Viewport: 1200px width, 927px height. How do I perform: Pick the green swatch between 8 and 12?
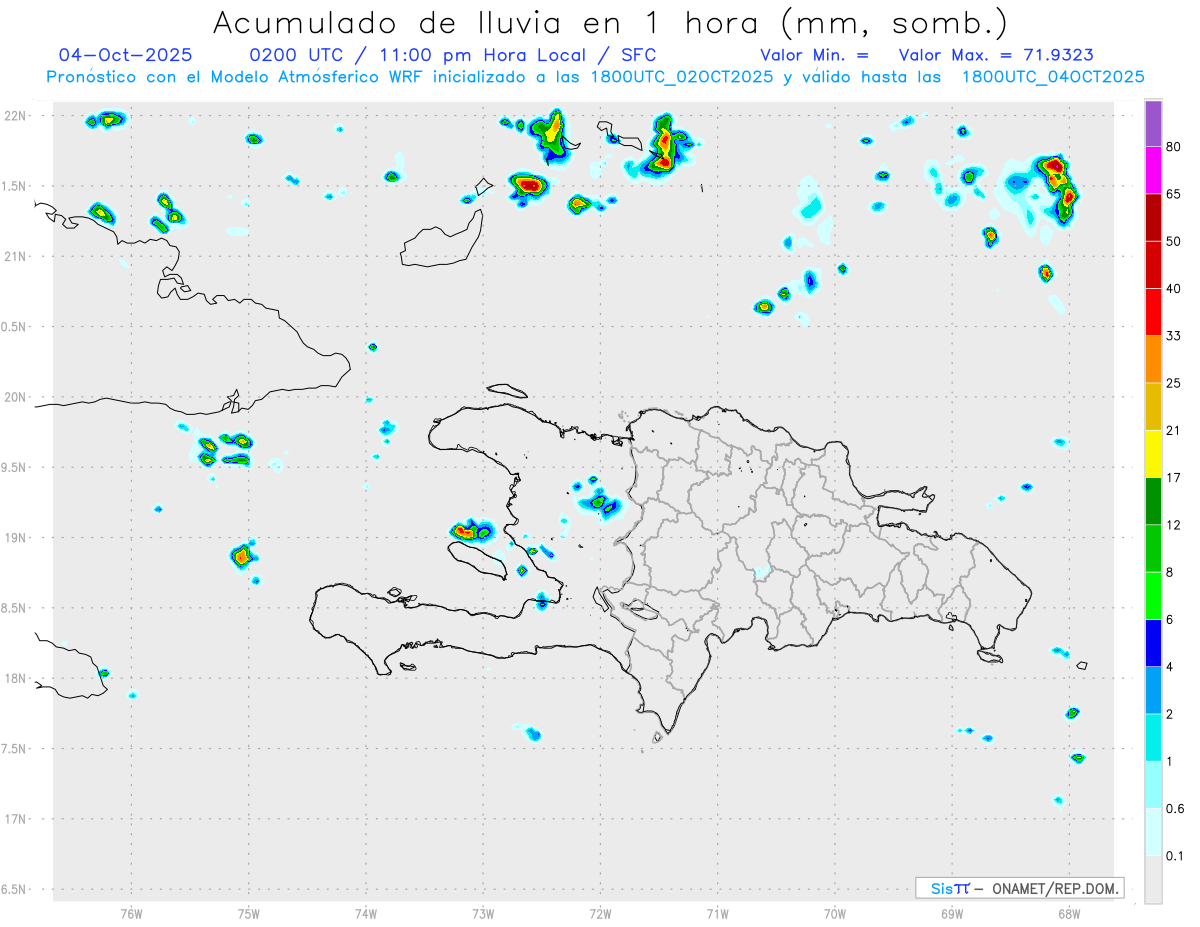click(1153, 548)
